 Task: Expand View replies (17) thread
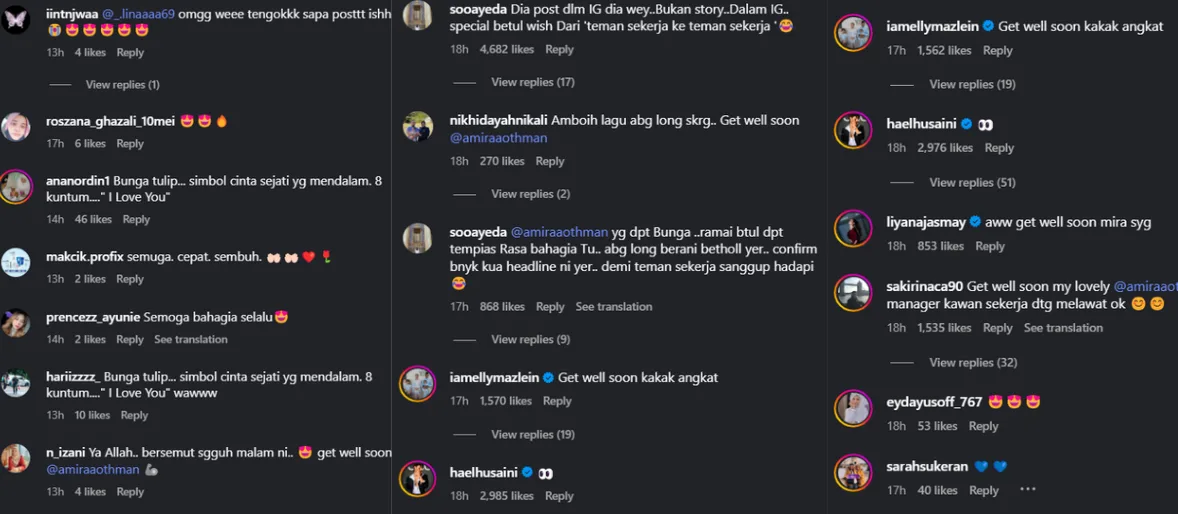pos(532,82)
